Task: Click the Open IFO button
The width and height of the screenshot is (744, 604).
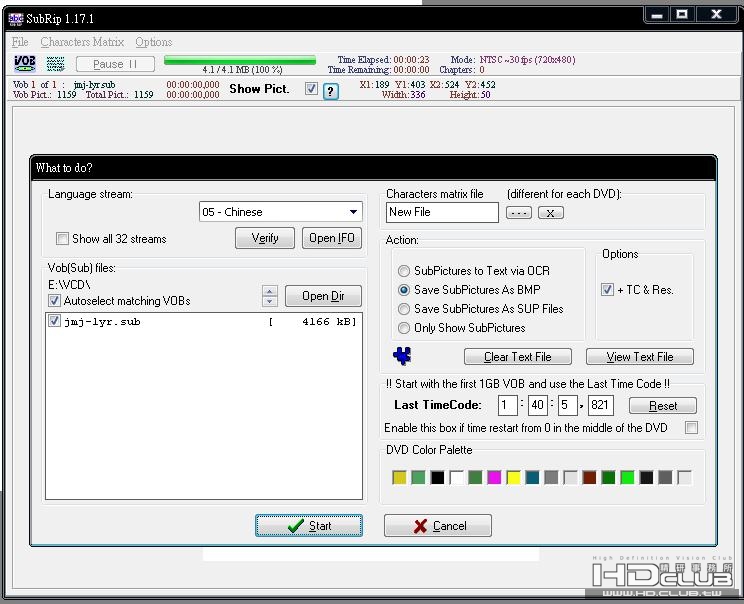Action: pyautogui.click(x=332, y=238)
